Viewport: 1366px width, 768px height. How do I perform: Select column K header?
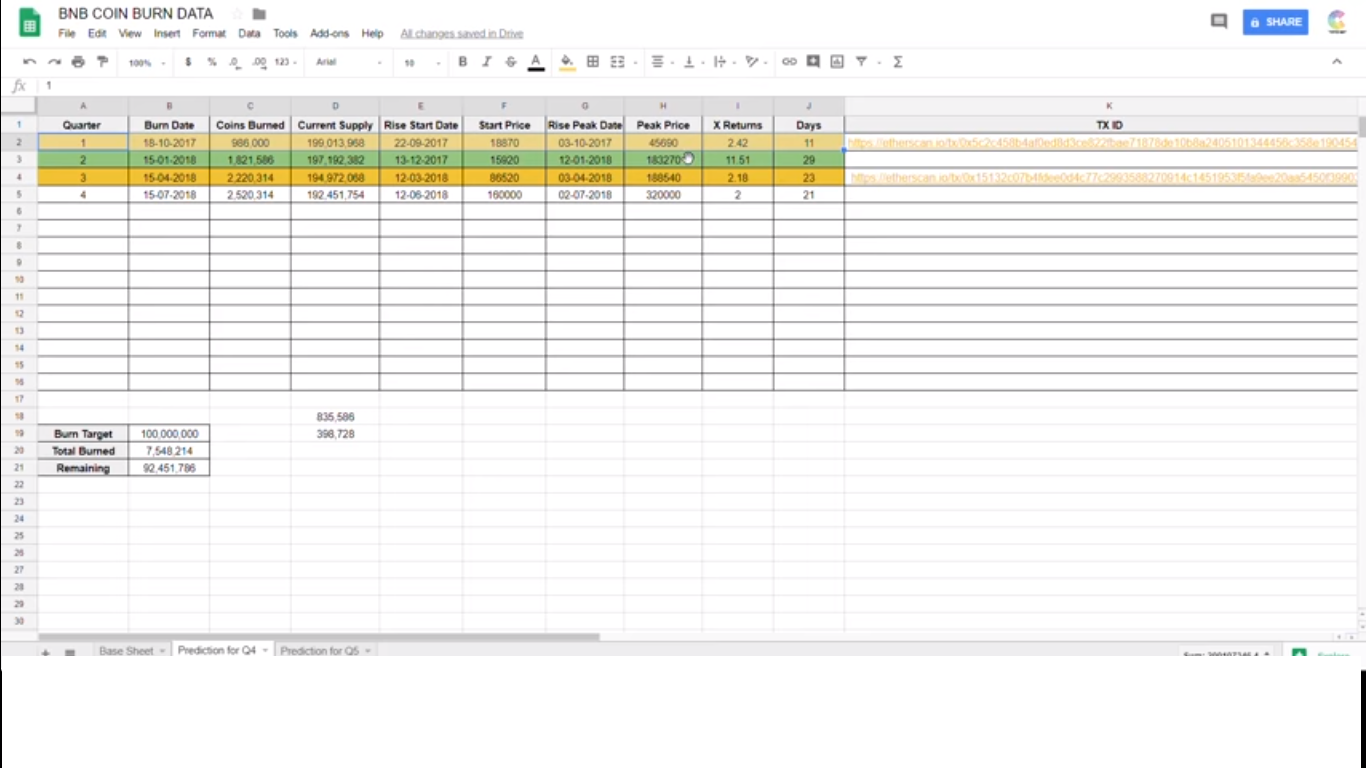pyautogui.click(x=1108, y=106)
